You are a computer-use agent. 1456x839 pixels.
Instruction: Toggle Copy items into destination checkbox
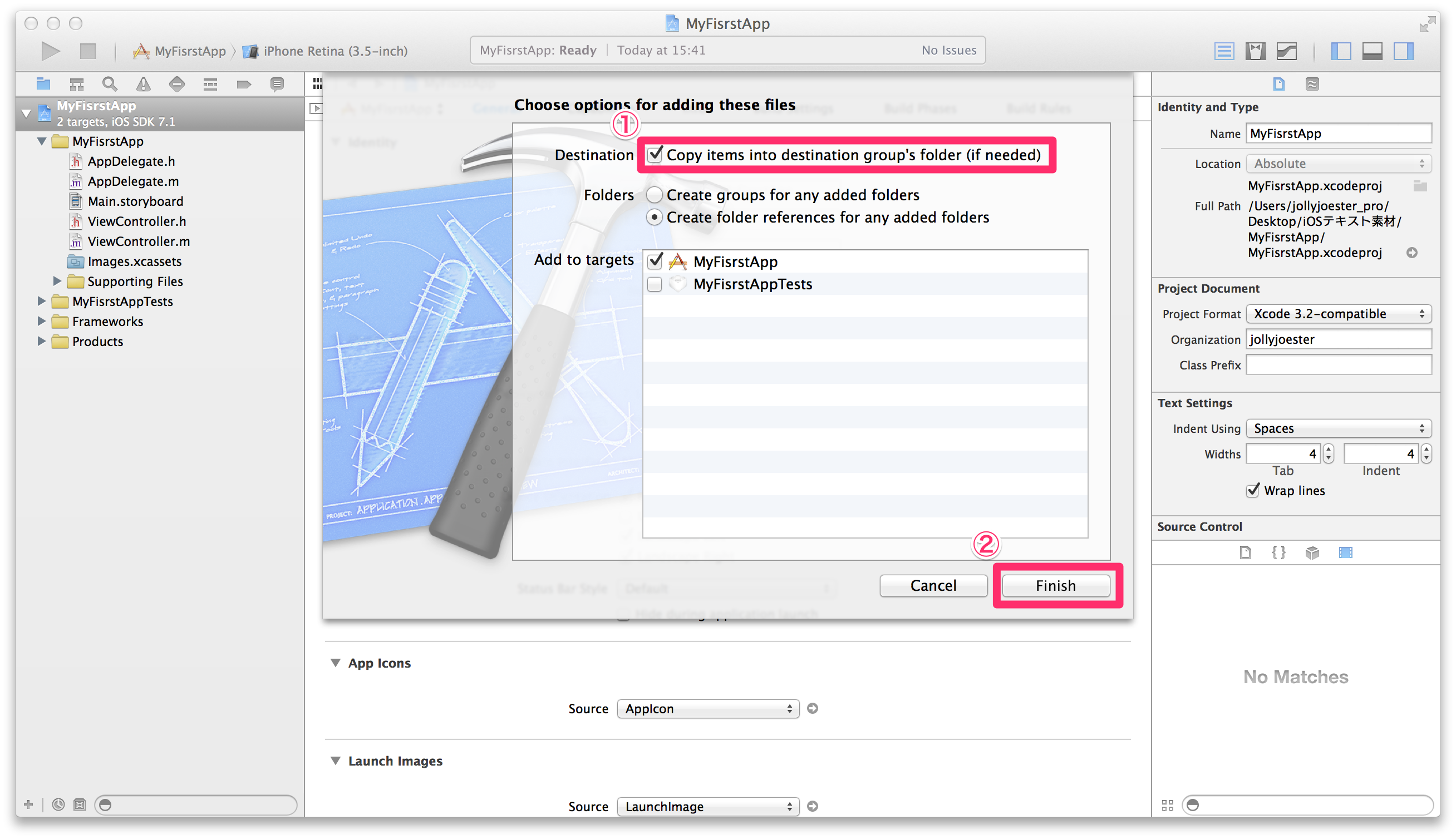(654, 155)
